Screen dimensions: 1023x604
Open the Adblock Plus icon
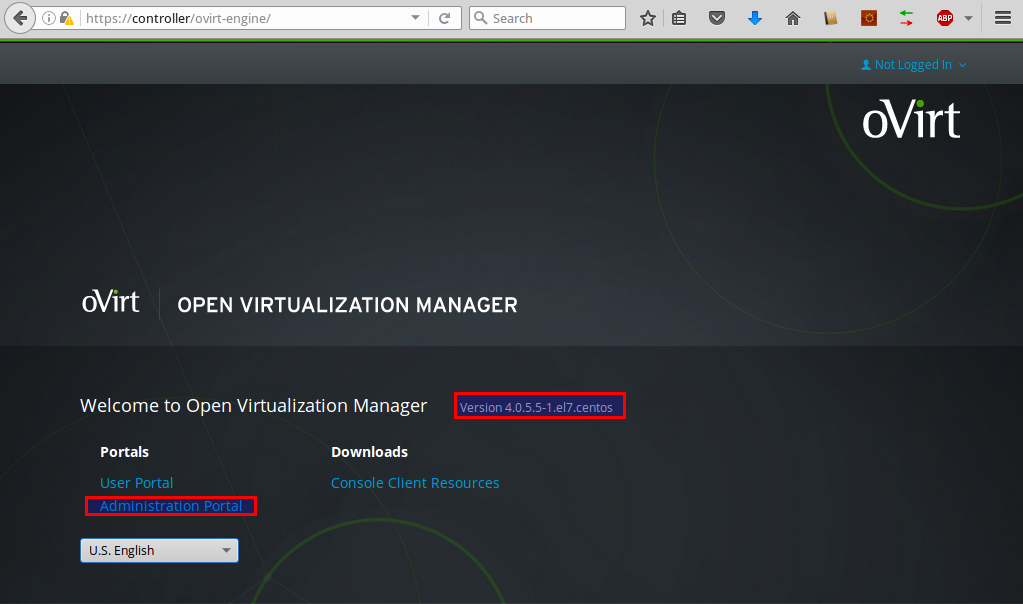tap(944, 18)
